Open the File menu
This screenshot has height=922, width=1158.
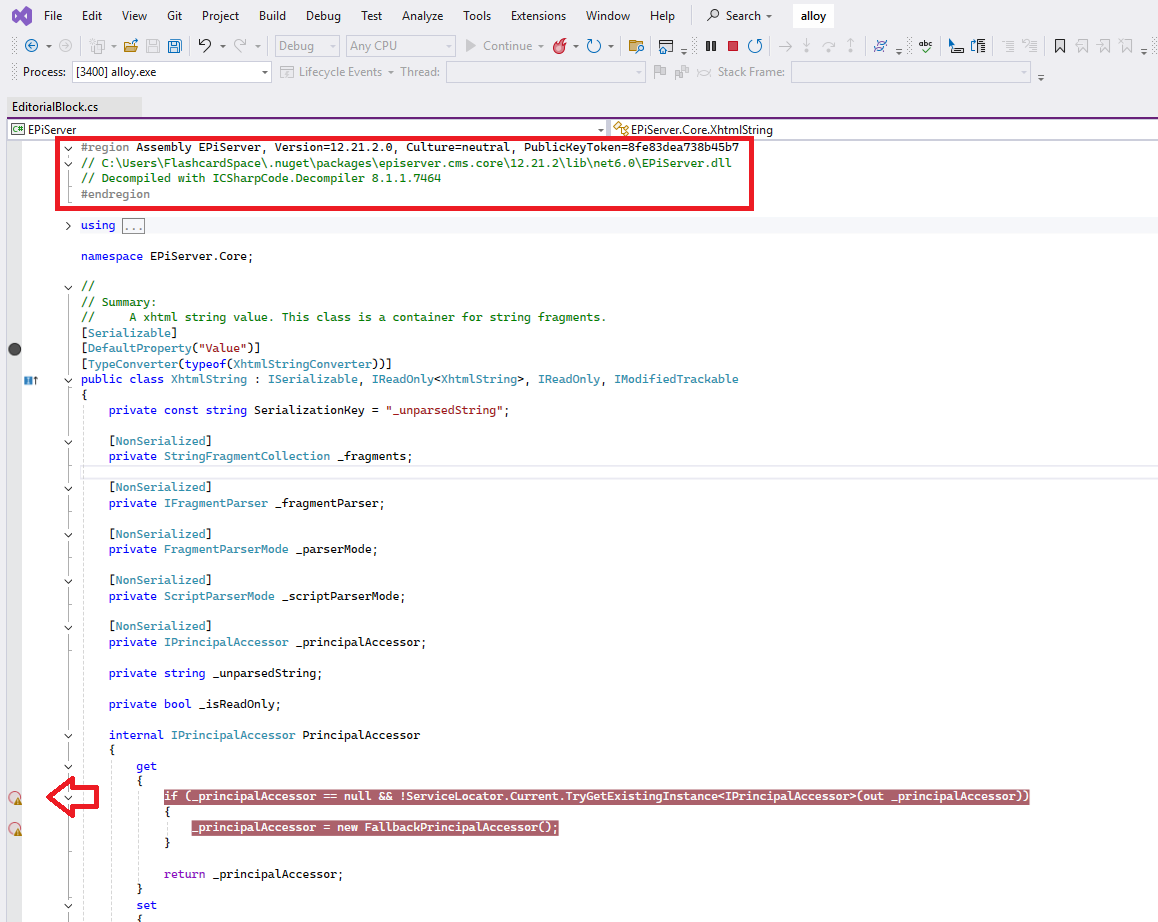(x=53, y=16)
